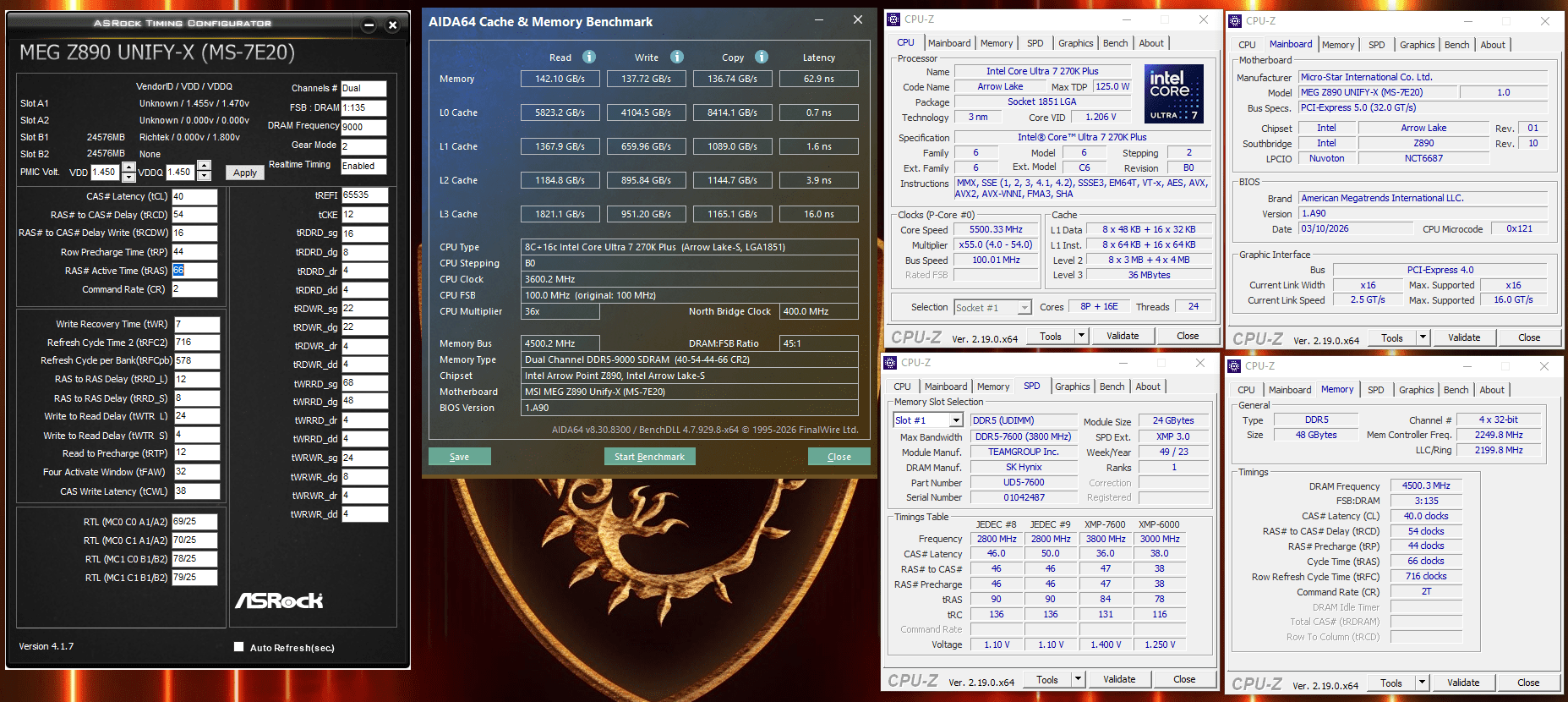Click Close button in CPU-Z Mainboard window footer
The image size is (1568, 702).
1529,337
